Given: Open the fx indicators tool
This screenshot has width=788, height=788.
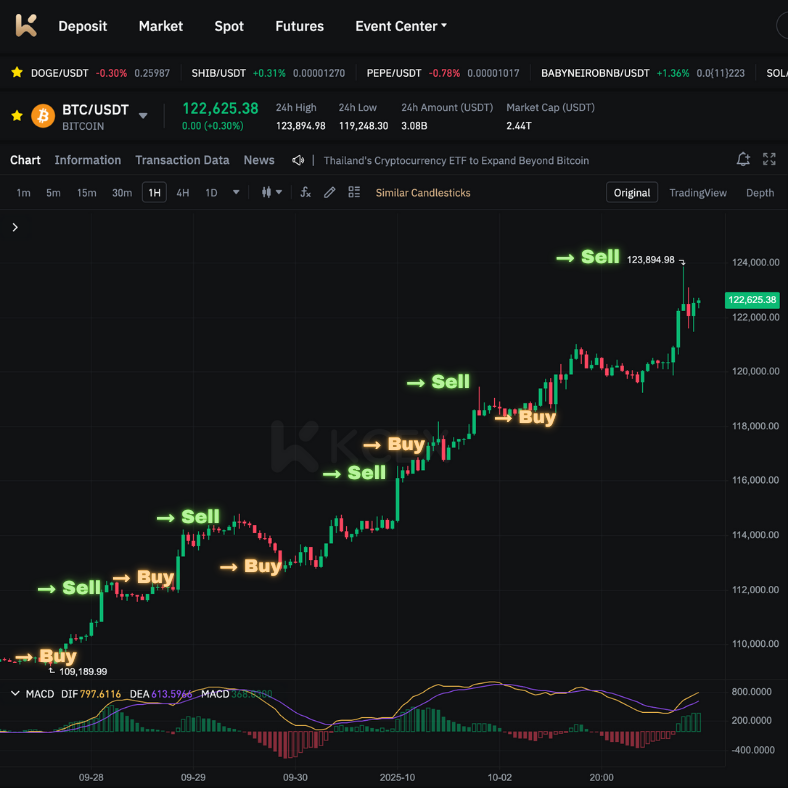Looking at the screenshot, I should (x=306, y=192).
